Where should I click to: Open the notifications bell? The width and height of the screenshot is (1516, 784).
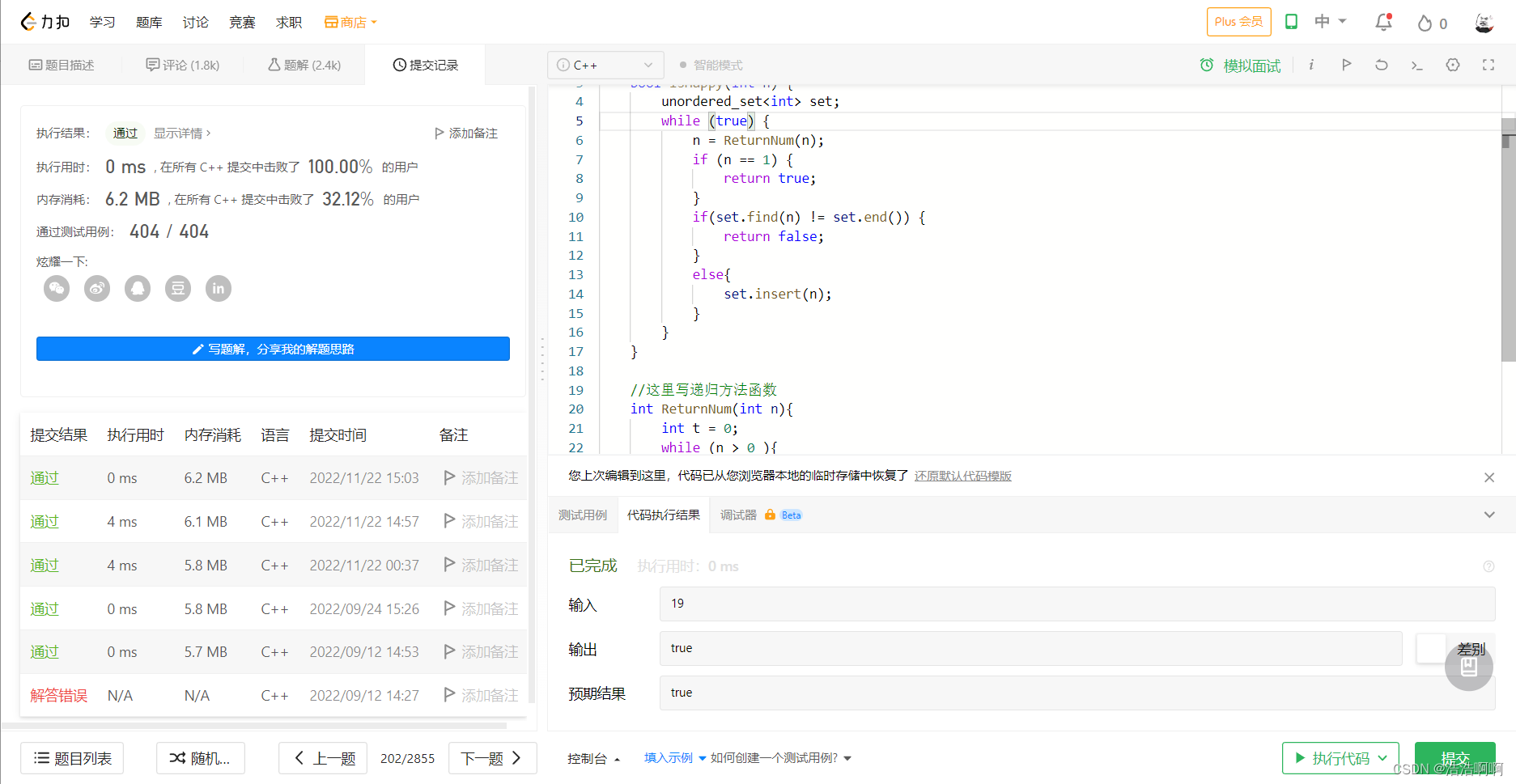point(1383,22)
